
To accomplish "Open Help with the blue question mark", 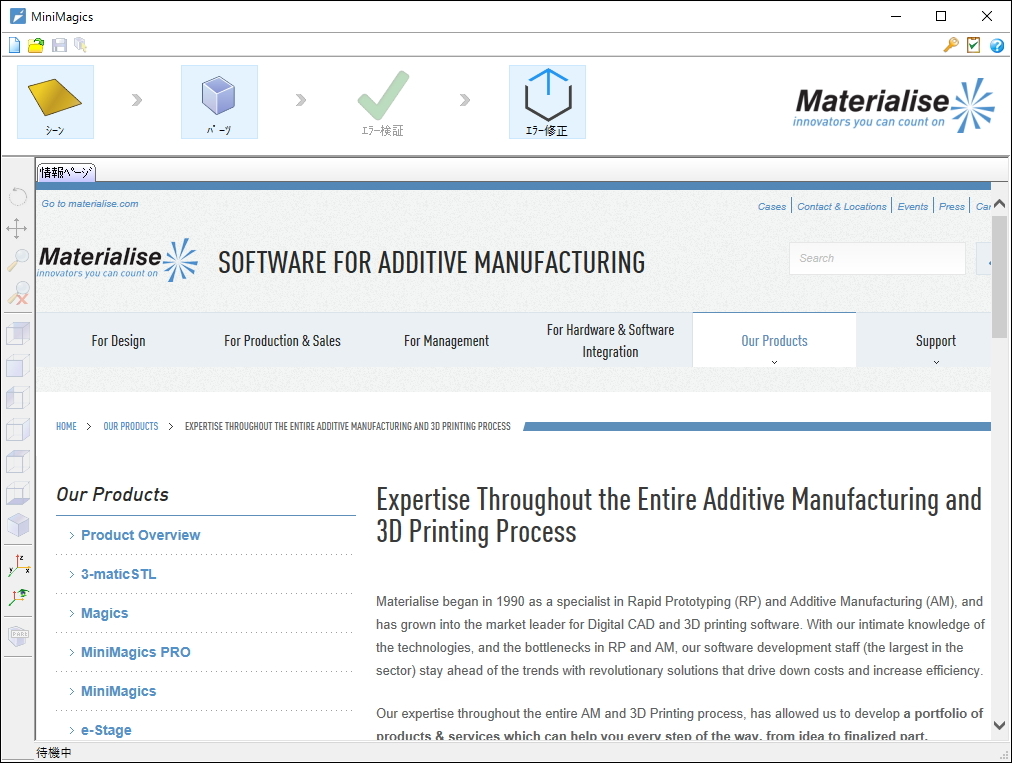I will point(997,45).
